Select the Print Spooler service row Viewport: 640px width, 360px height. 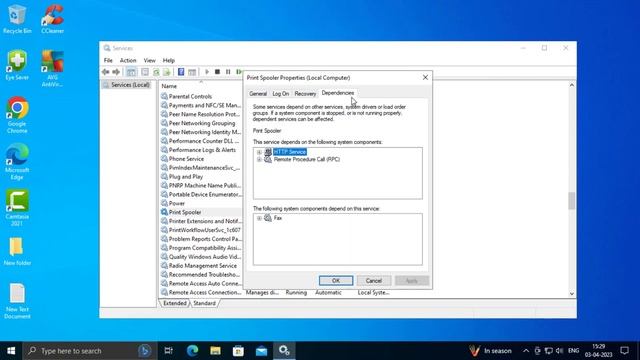coord(201,212)
